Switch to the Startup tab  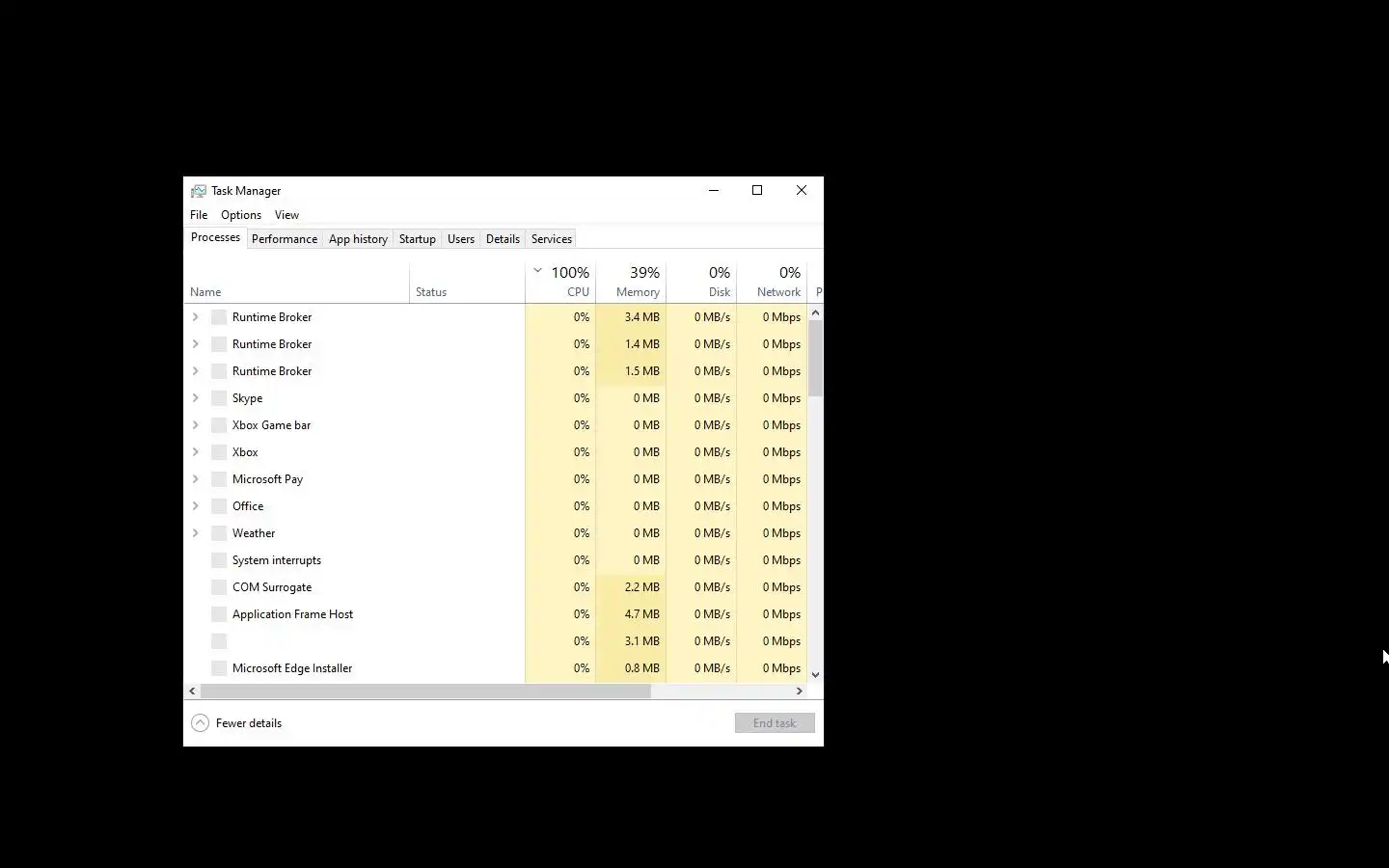point(418,239)
